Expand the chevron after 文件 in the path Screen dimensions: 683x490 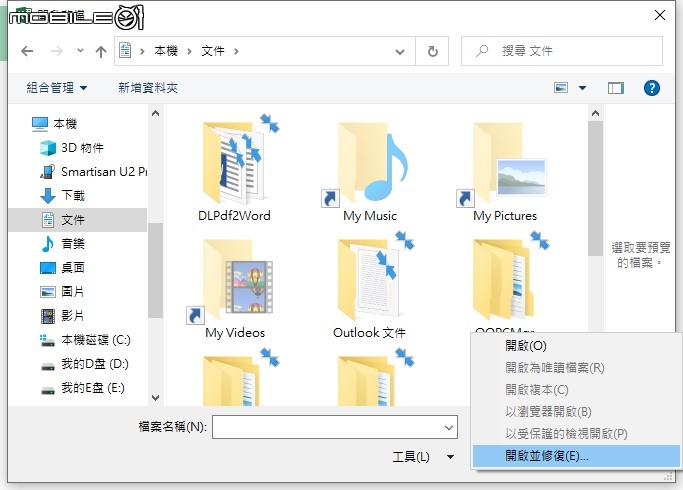click(x=236, y=51)
